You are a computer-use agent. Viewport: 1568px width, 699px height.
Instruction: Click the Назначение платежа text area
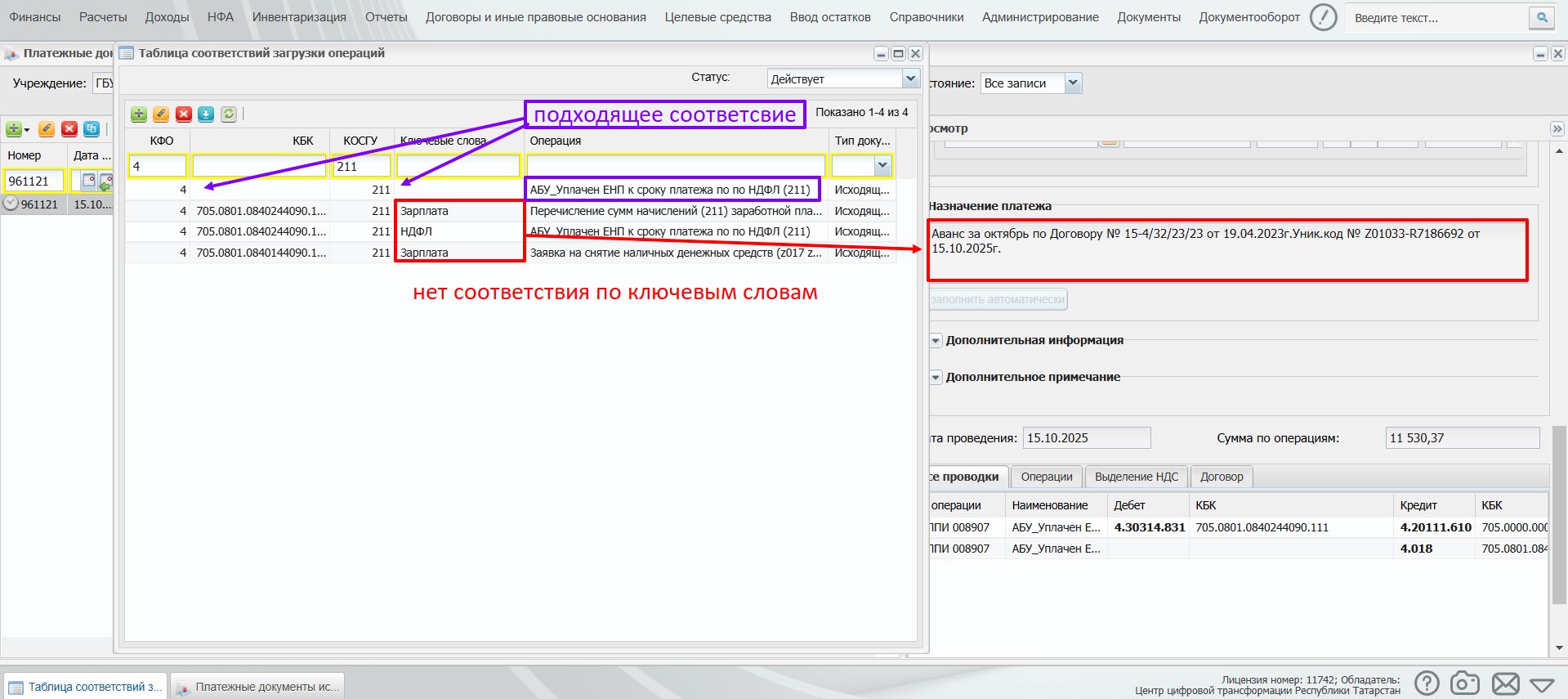coord(1227,250)
